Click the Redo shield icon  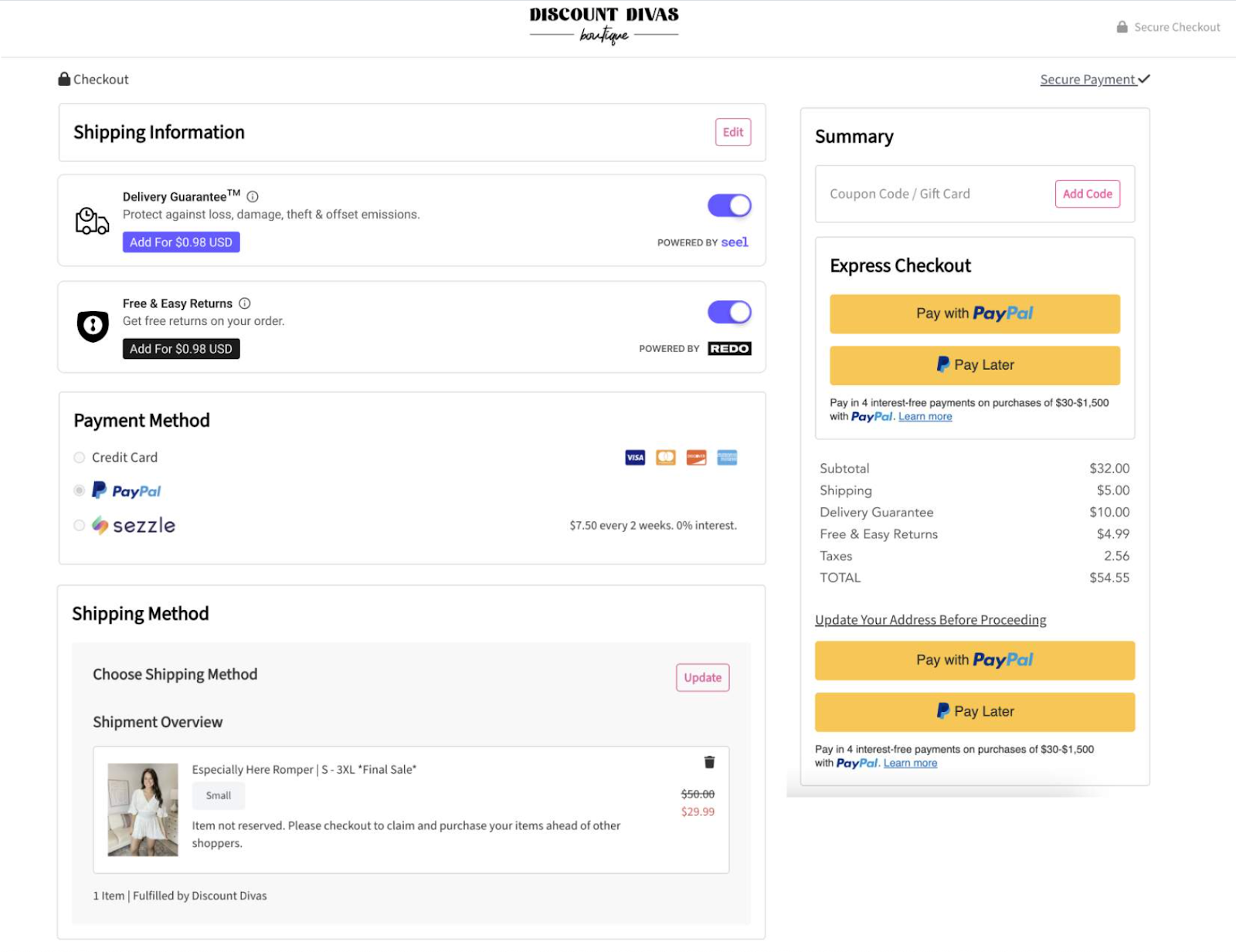point(93,326)
